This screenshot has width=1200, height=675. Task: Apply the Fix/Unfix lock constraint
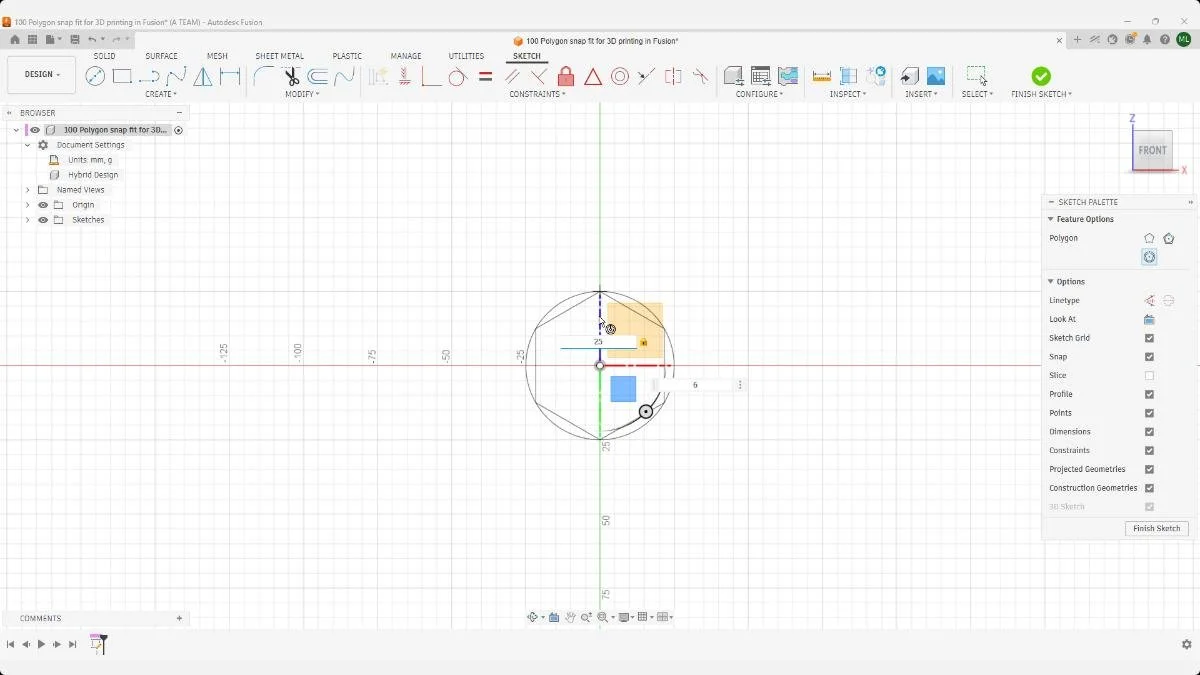(566, 76)
